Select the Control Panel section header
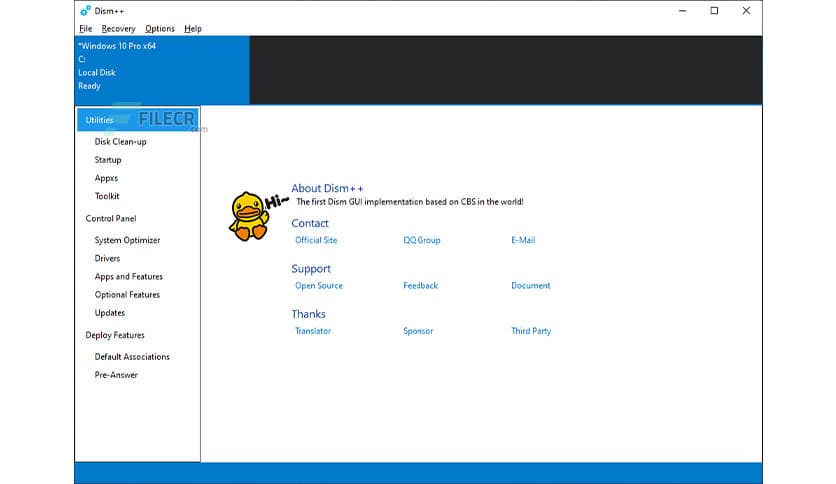Screen dimensions: 836x484 tap(111, 219)
